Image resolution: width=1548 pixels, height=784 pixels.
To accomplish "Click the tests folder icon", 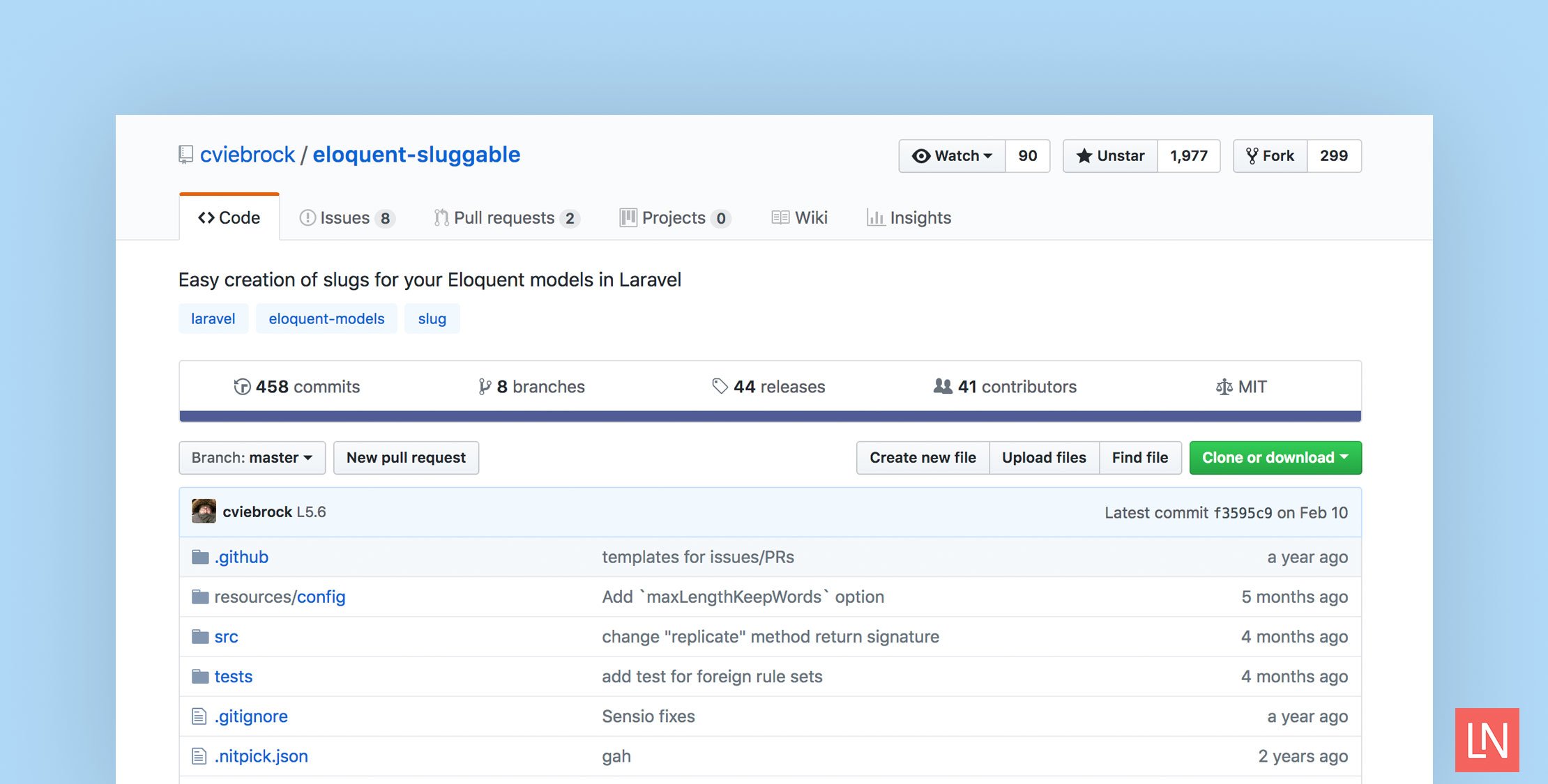I will pos(200,676).
